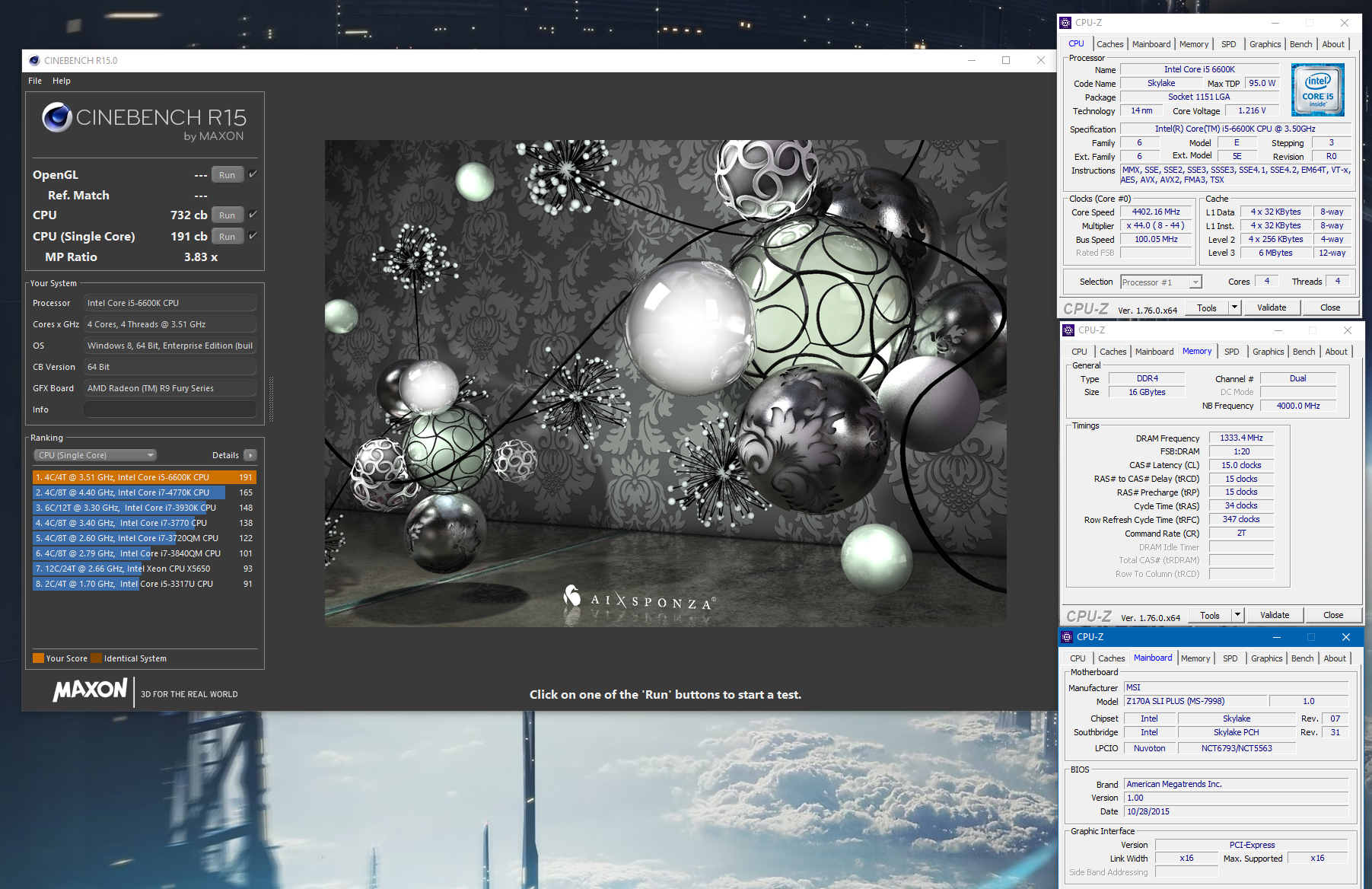This screenshot has height=889, width=1372.
Task: Open the Processor #1 selection dropdown
Action: pos(1161,282)
